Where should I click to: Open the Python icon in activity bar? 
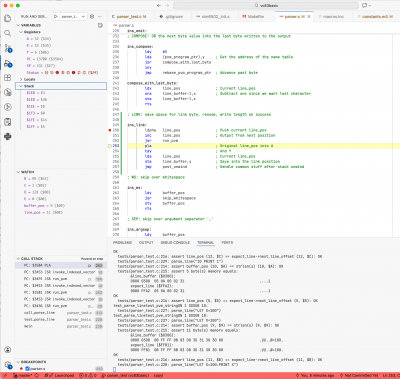point(7,136)
